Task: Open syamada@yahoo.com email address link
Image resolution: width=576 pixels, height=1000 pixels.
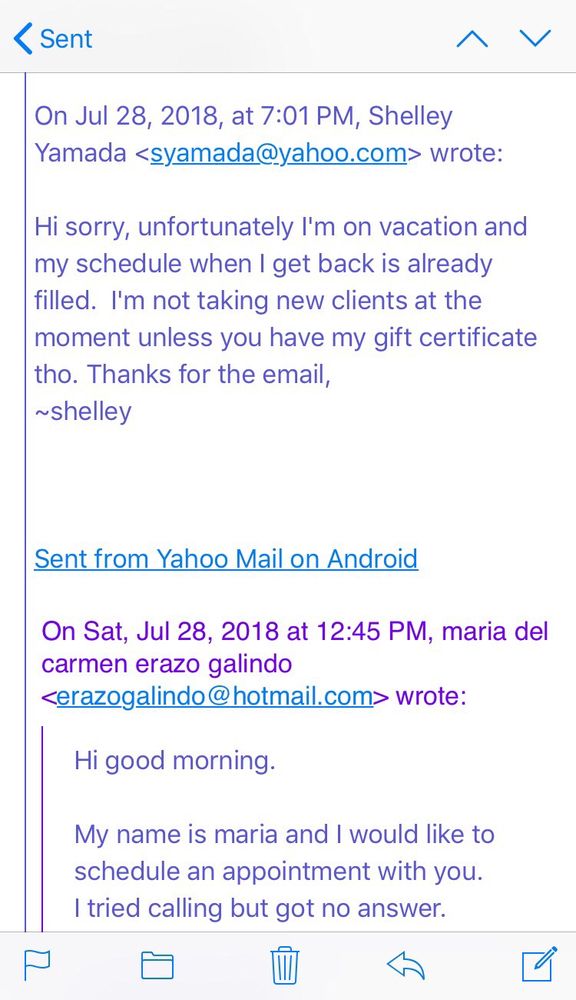Action: [x=278, y=153]
